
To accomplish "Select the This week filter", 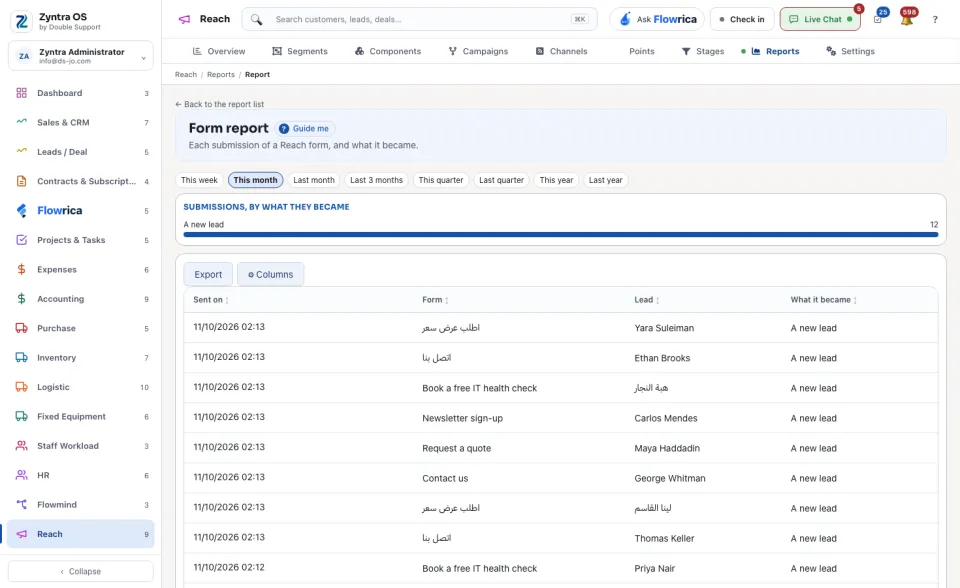I will [199, 180].
